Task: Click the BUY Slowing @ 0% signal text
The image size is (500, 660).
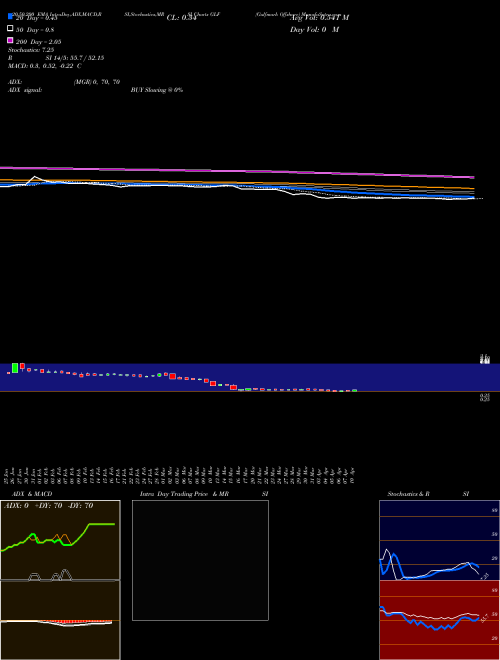Action: pyautogui.click(x=157, y=90)
